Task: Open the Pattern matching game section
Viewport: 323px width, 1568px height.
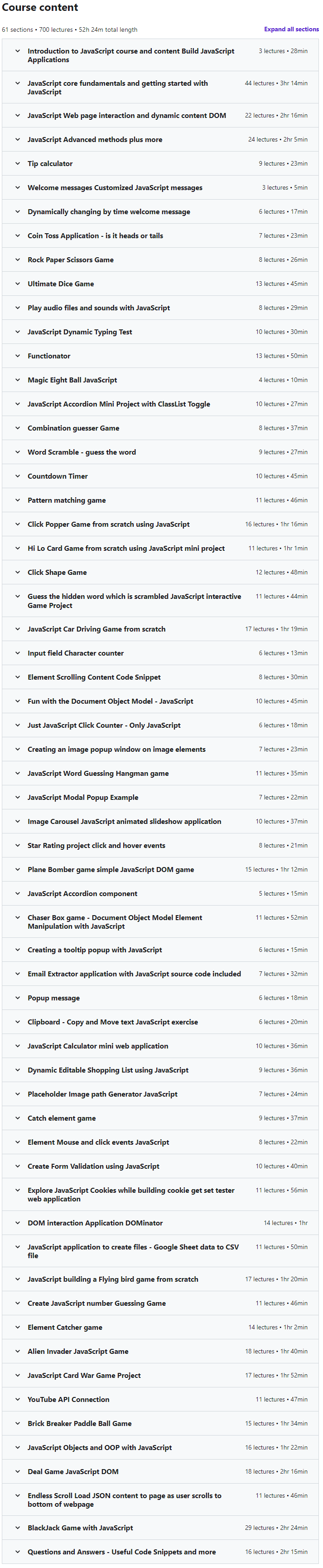Action: click(66, 500)
